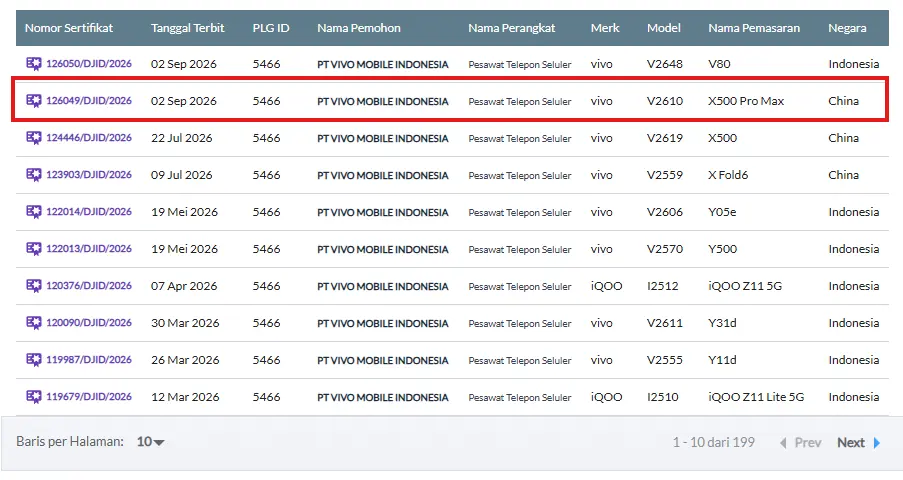
Task: Click the Prev pagination button
Action: click(x=800, y=443)
